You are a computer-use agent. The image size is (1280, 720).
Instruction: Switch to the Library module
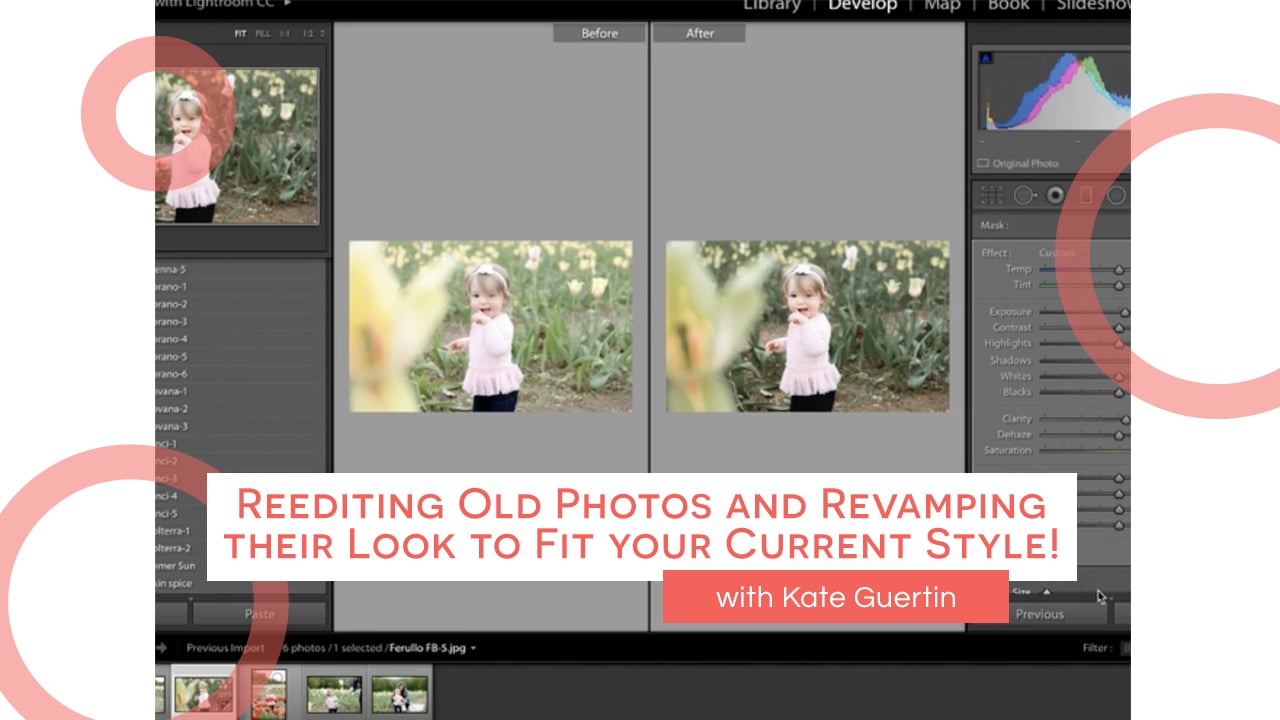click(773, 5)
